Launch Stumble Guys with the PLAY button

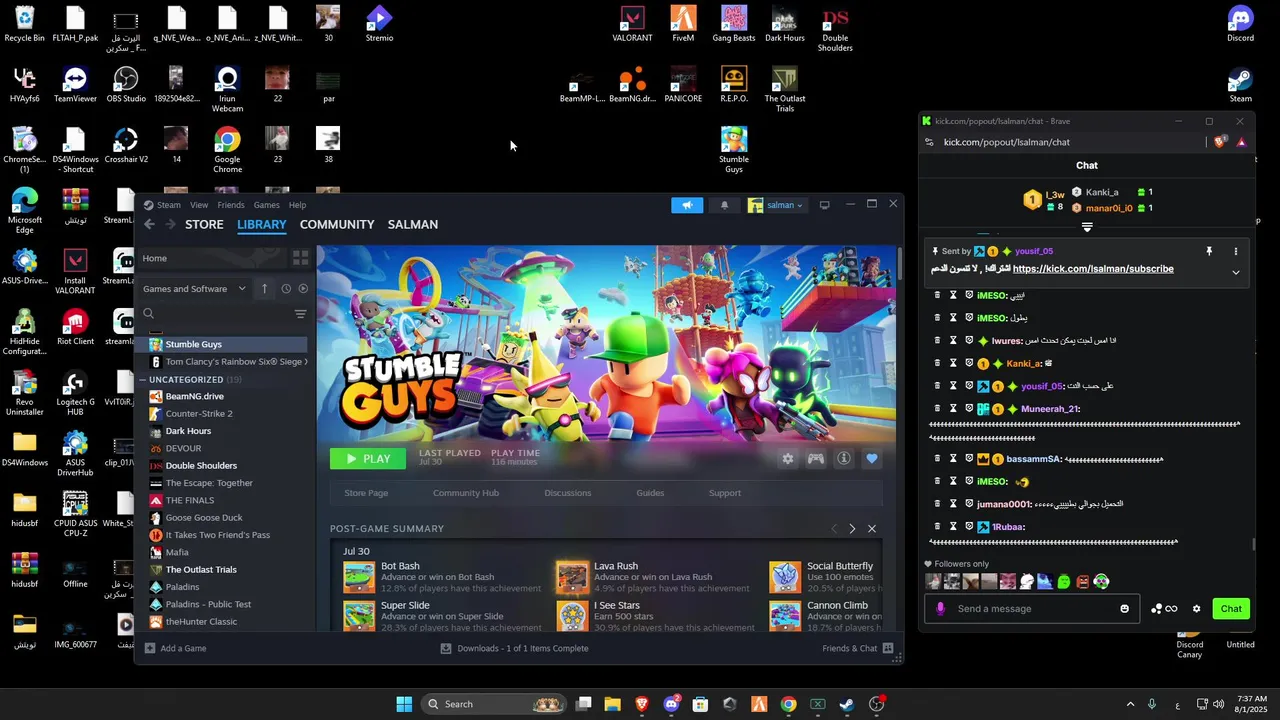[x=368, y=459]
